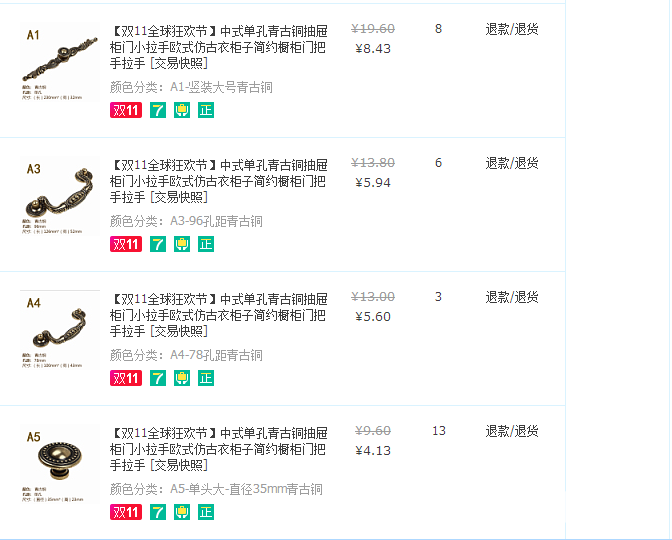This screenshot has height=540, width=672.
Task: Click the green 正 icon on the A1 item
Action: point(206,110)
